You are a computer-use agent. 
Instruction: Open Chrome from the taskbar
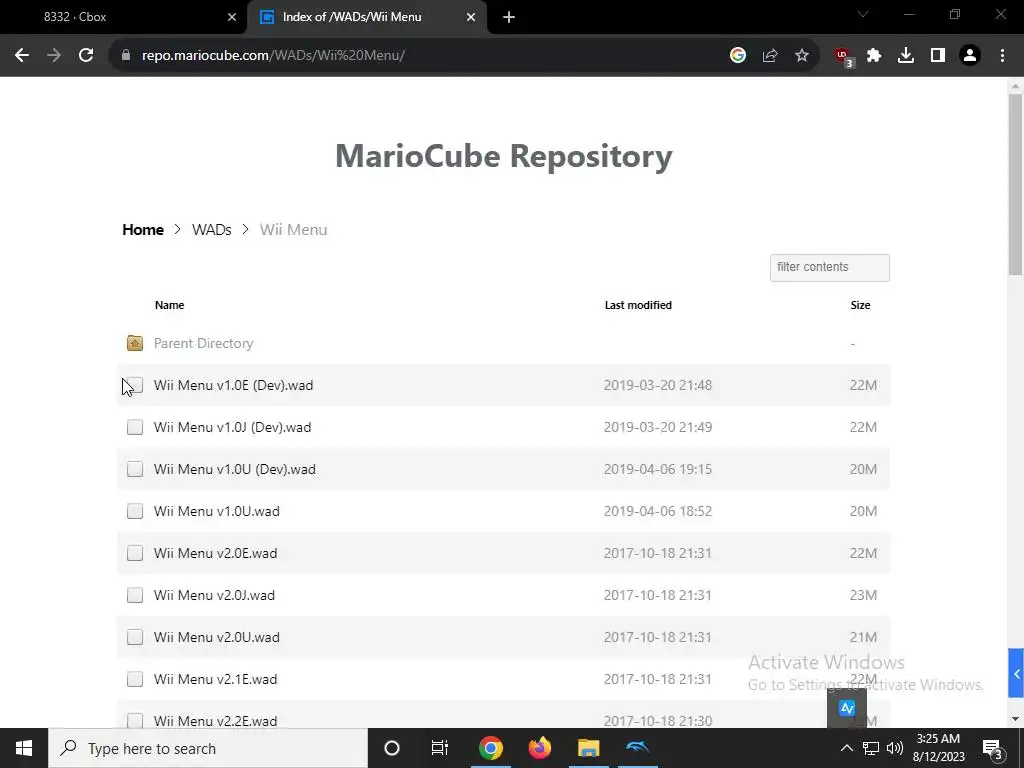[490, 748]
